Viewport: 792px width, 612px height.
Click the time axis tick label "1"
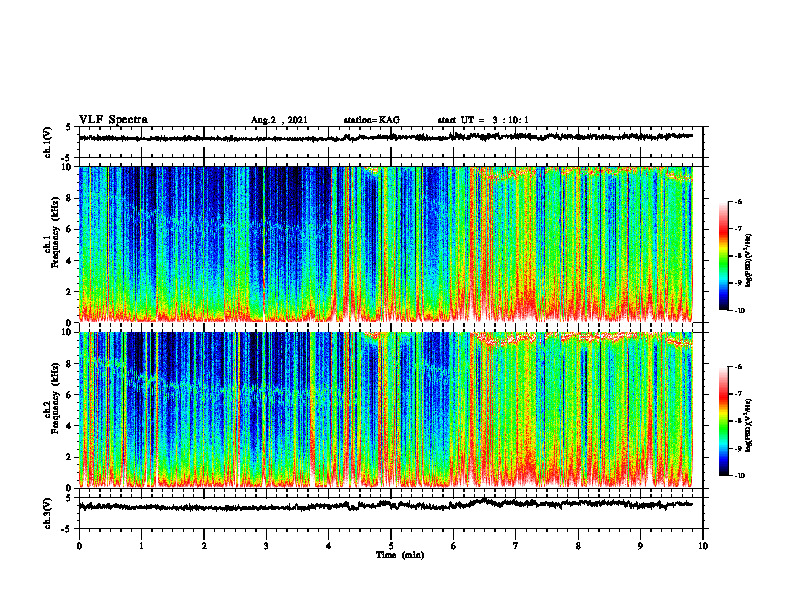coord(141,546)
